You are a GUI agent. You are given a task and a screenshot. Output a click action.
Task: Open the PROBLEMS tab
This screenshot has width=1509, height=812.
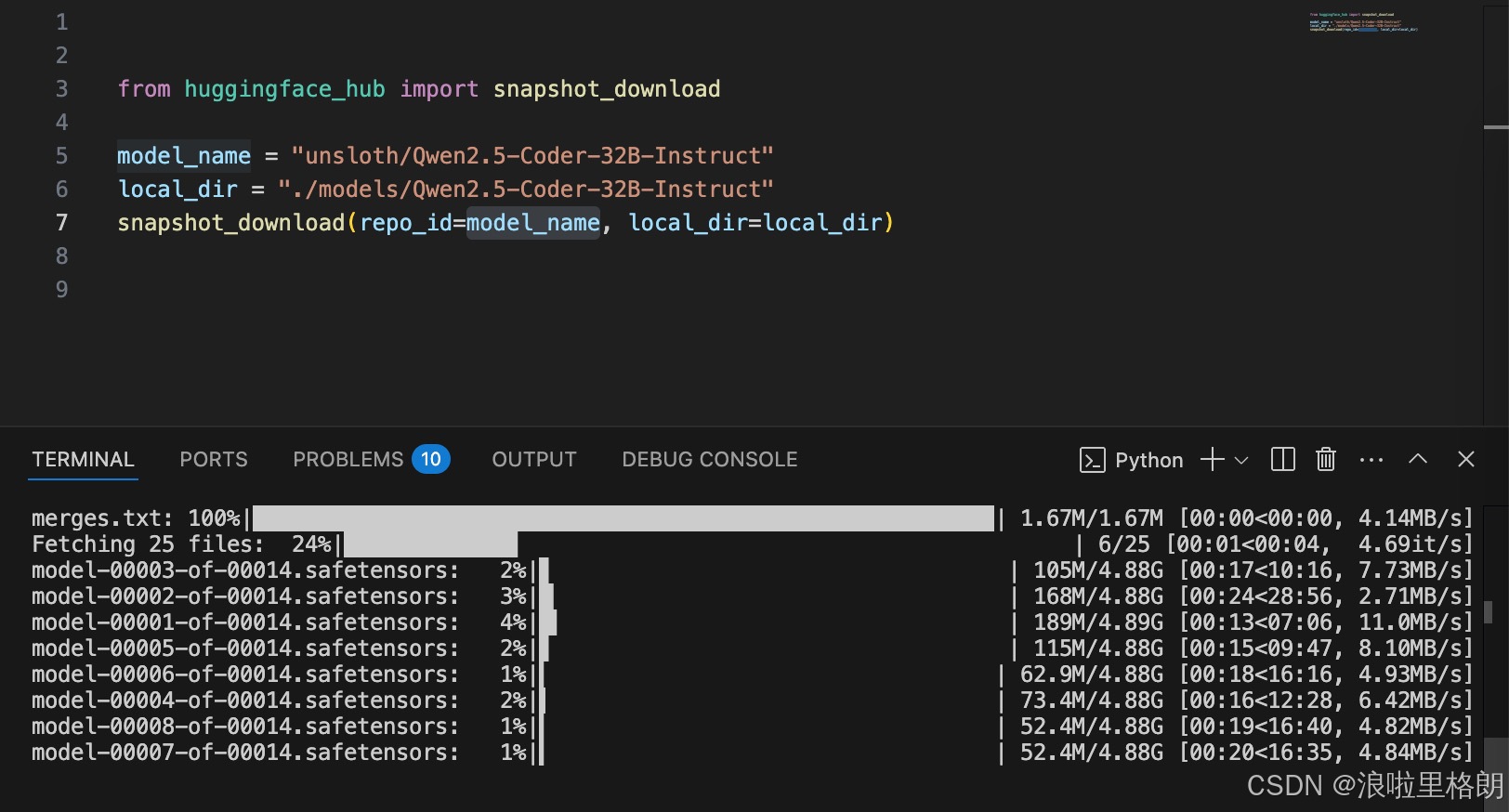pyautogui.click(x=348, y=459)
